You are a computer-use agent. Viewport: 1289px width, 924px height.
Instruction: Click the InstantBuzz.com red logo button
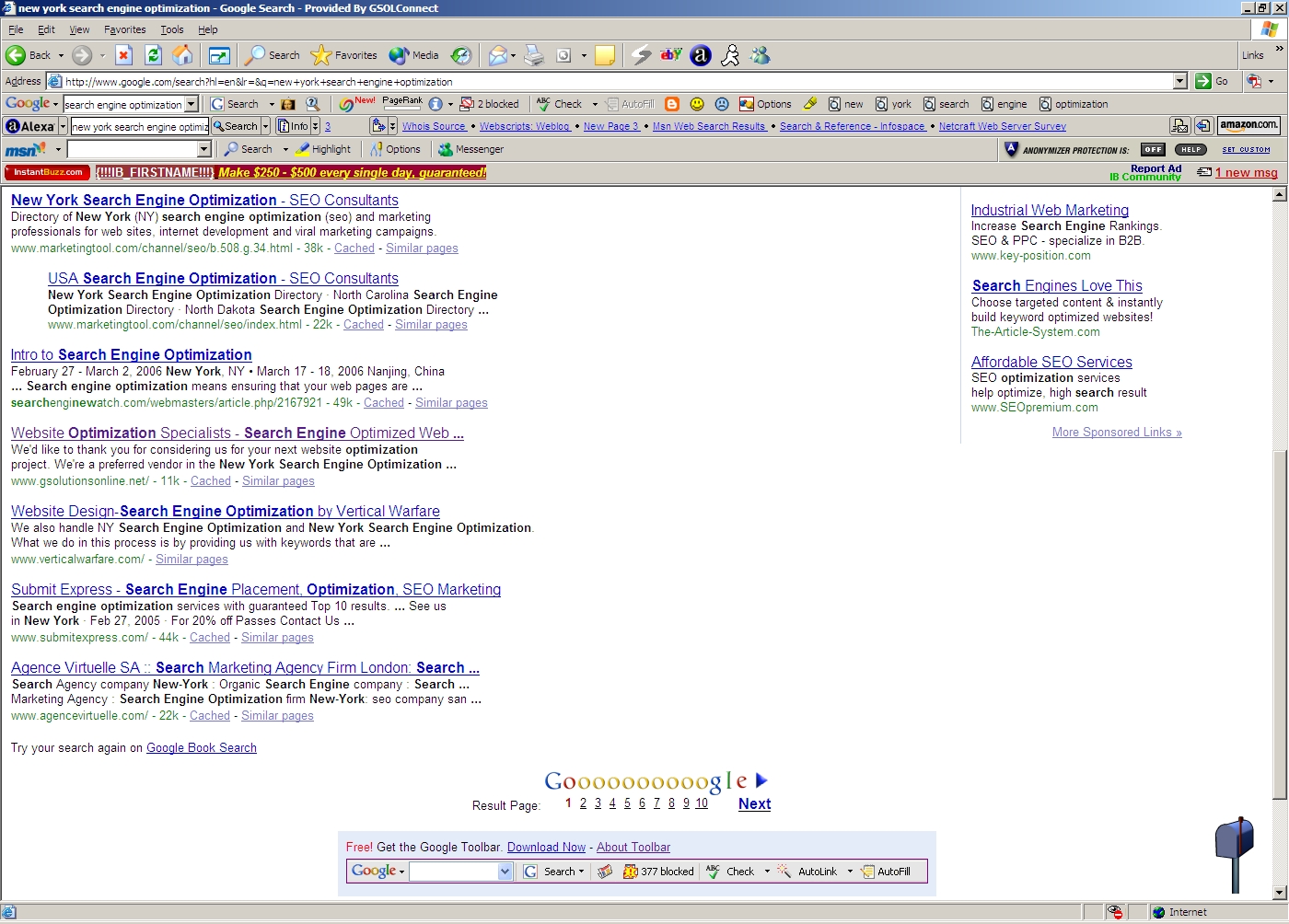[x=48, y=172]
